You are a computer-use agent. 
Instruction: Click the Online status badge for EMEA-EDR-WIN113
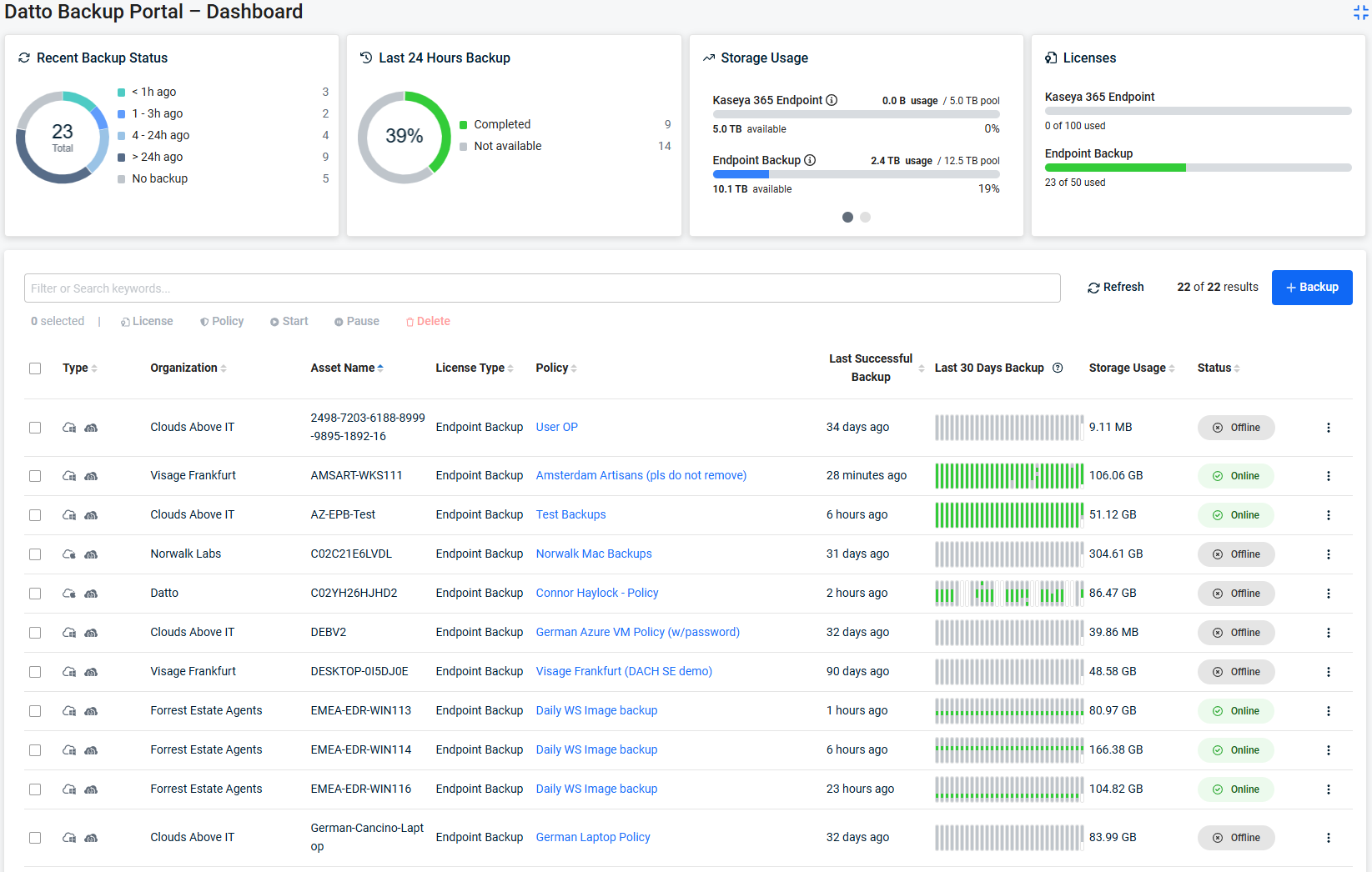[x=1236, y=711]
